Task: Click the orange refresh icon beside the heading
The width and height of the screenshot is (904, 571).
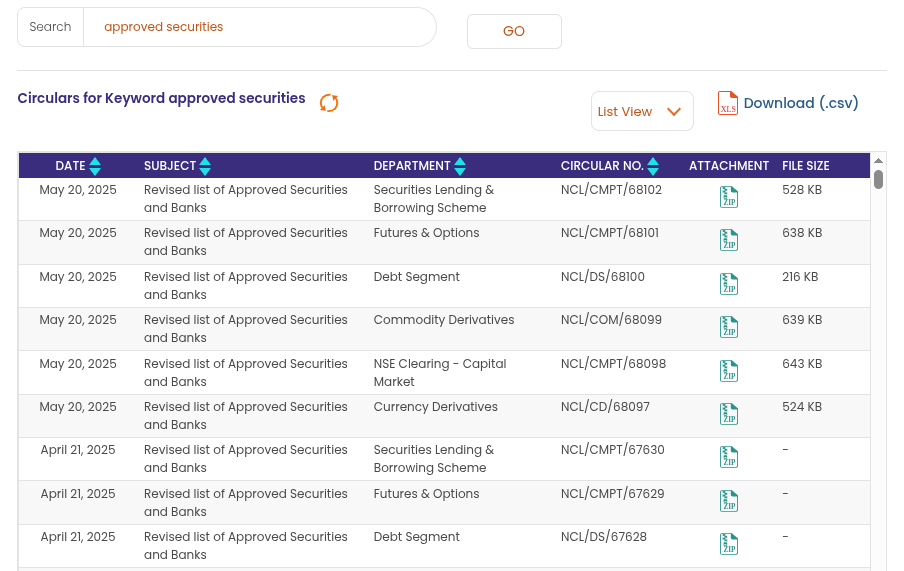Action: point(329,103)
